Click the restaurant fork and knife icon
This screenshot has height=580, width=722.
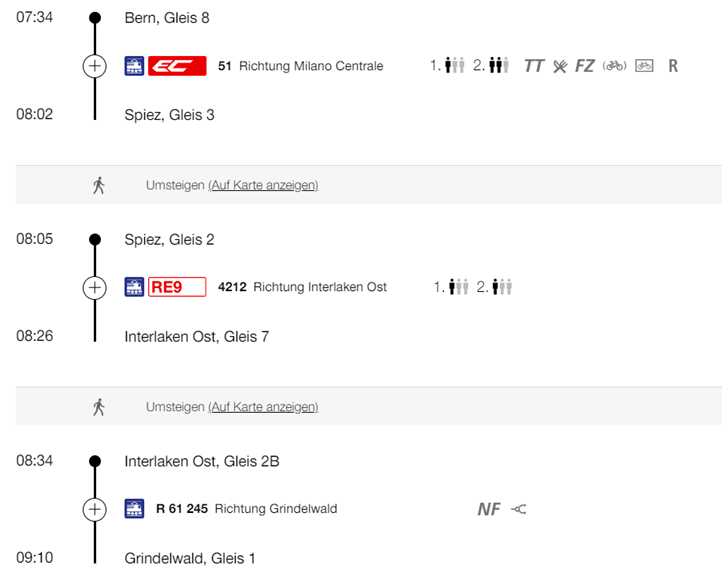pos(560,66)
